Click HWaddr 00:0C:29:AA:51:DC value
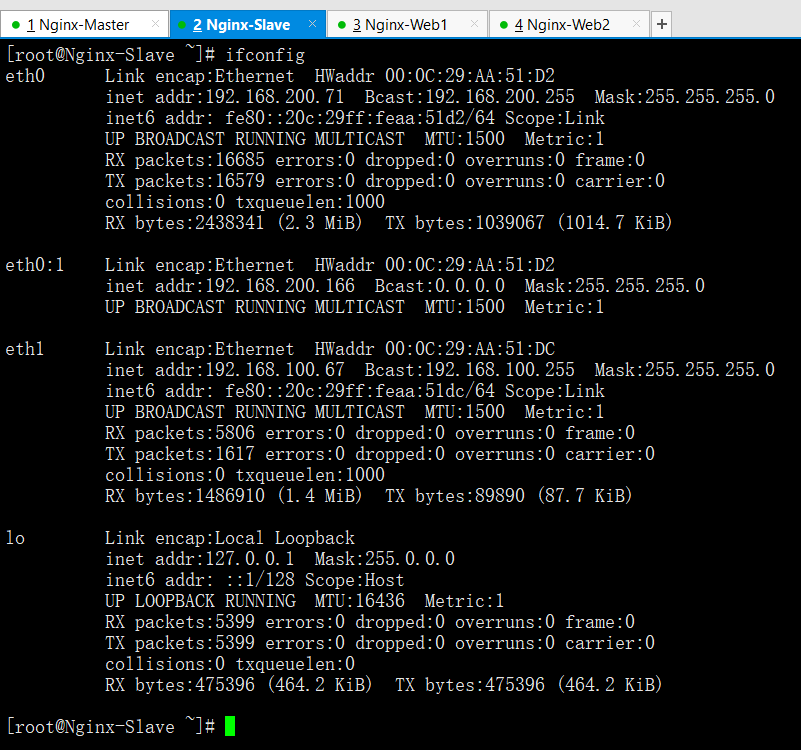This screenshot has height=750, width=801. pyautogui.click(x=434, y=349)
